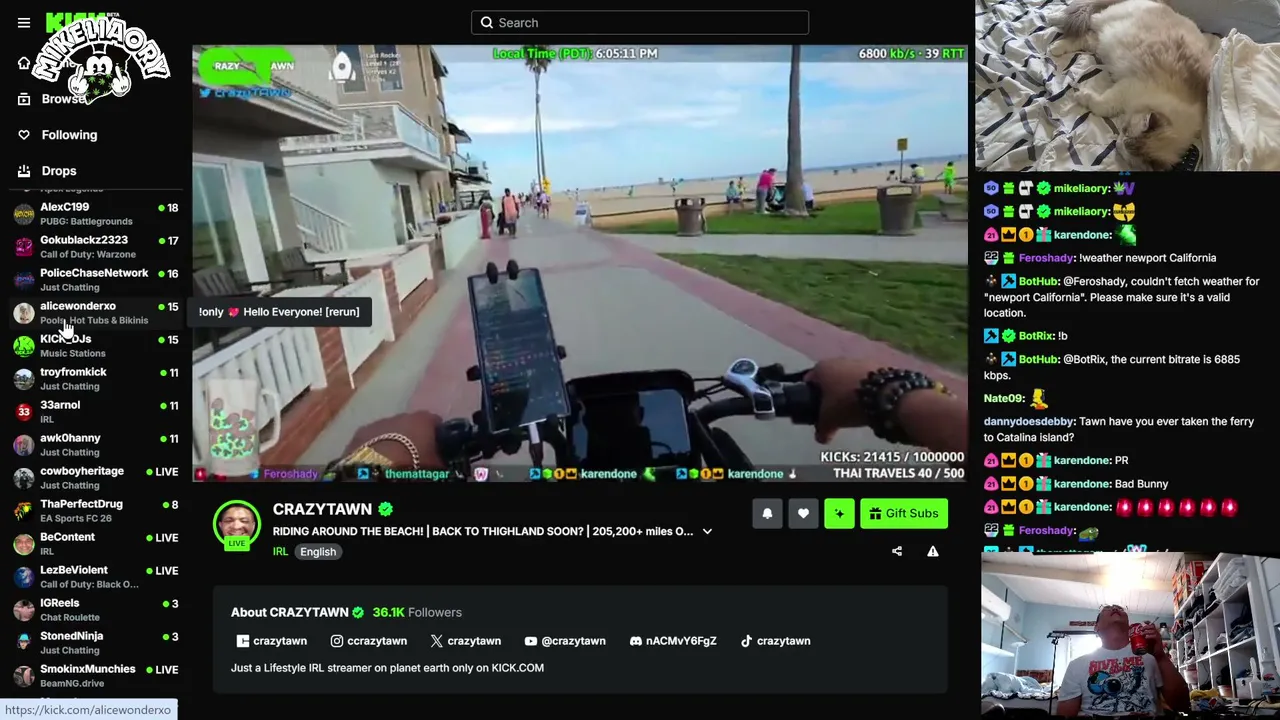Image resolution: width=1280 pixels, height=720 pixels.
Task: Click the Drops icon in the sidebar
Action: (x=24, y=171)
